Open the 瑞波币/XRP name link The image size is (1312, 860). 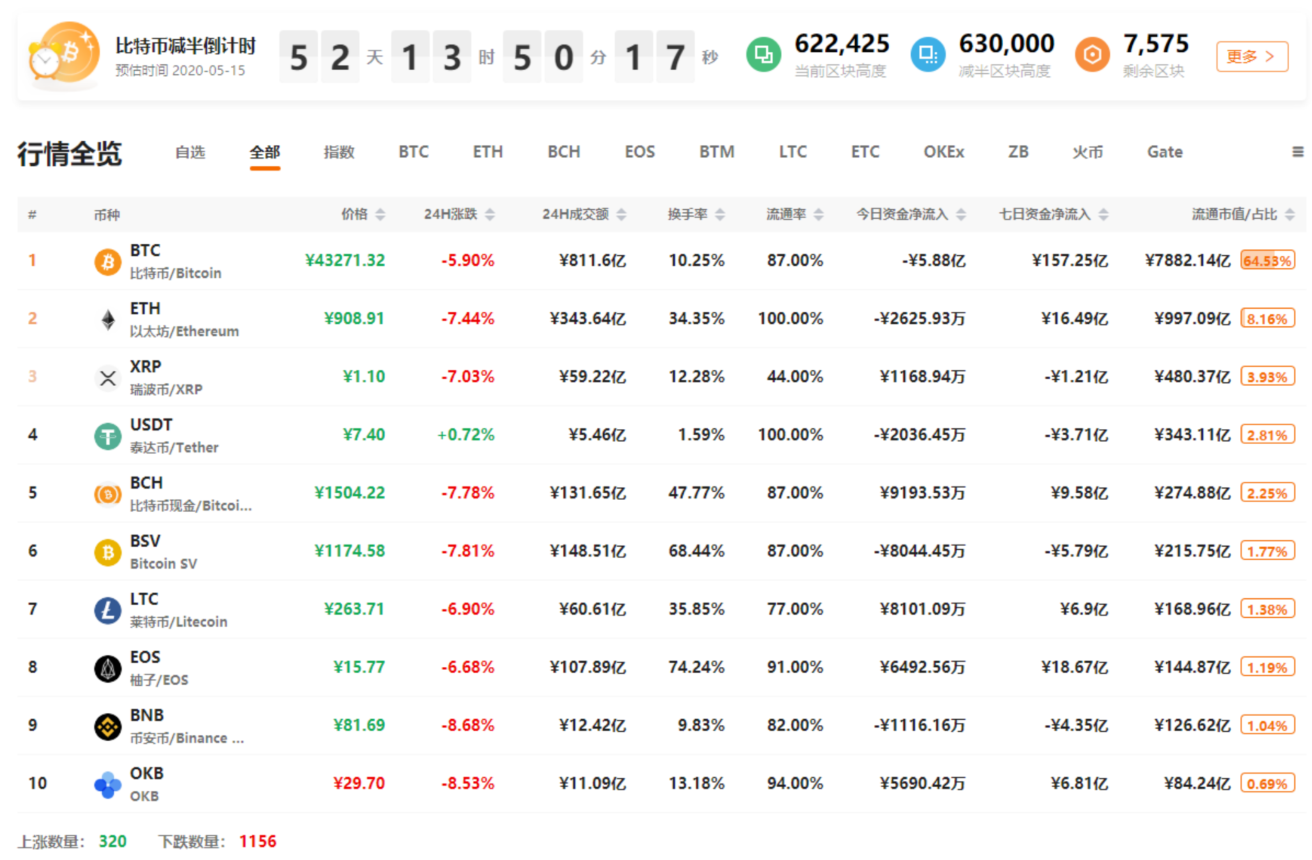click(x=166, y=389)
